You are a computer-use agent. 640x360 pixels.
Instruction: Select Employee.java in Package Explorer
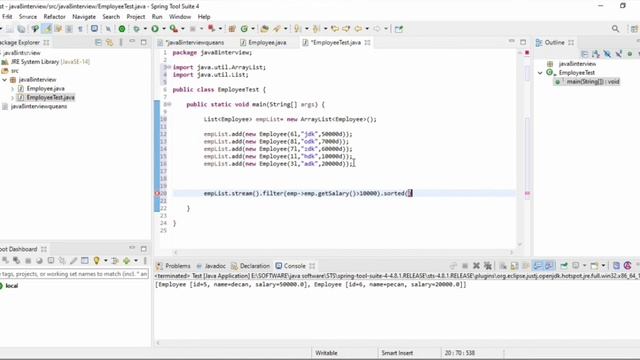(41, 89)
